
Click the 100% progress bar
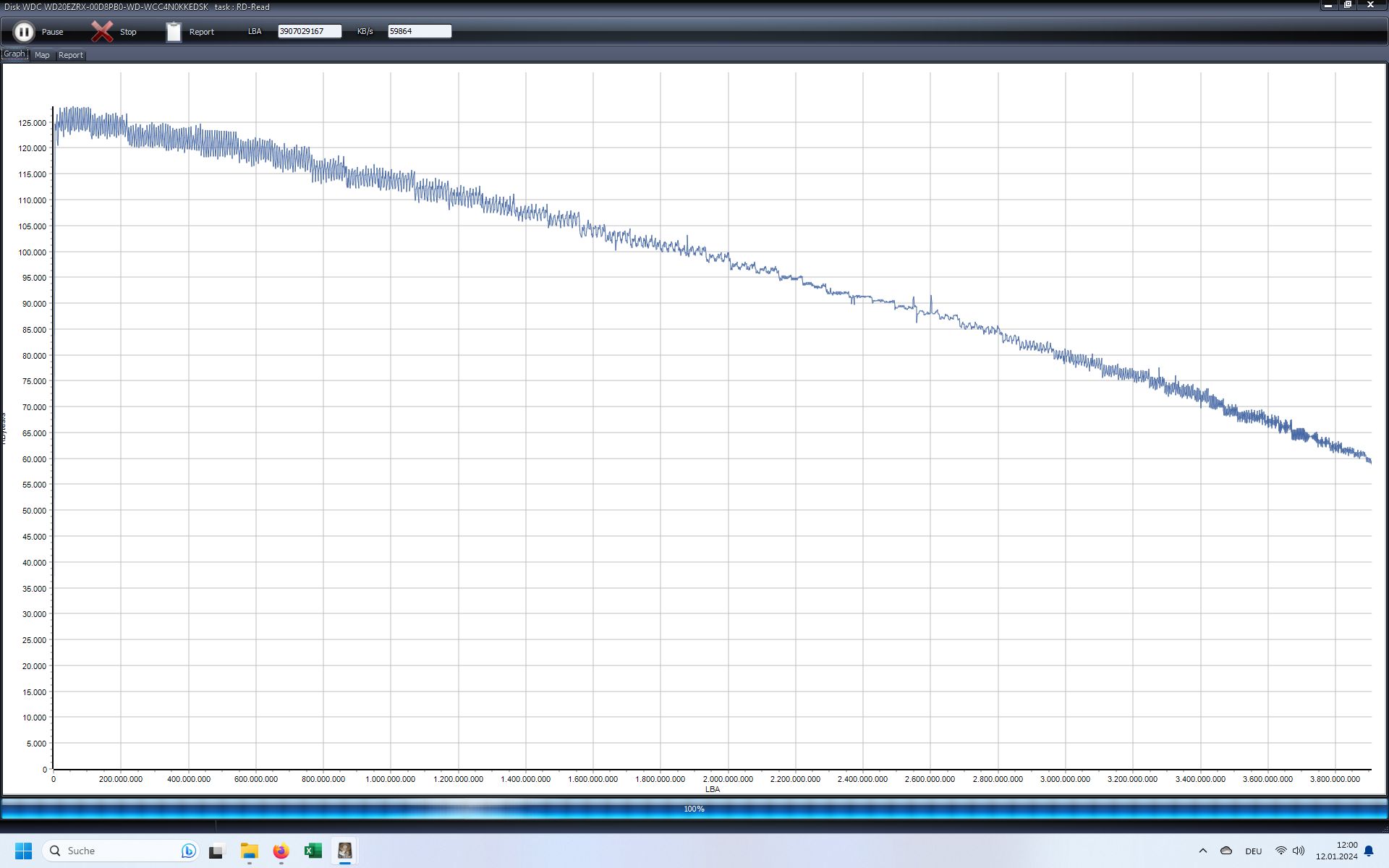[x=694, y=809]
